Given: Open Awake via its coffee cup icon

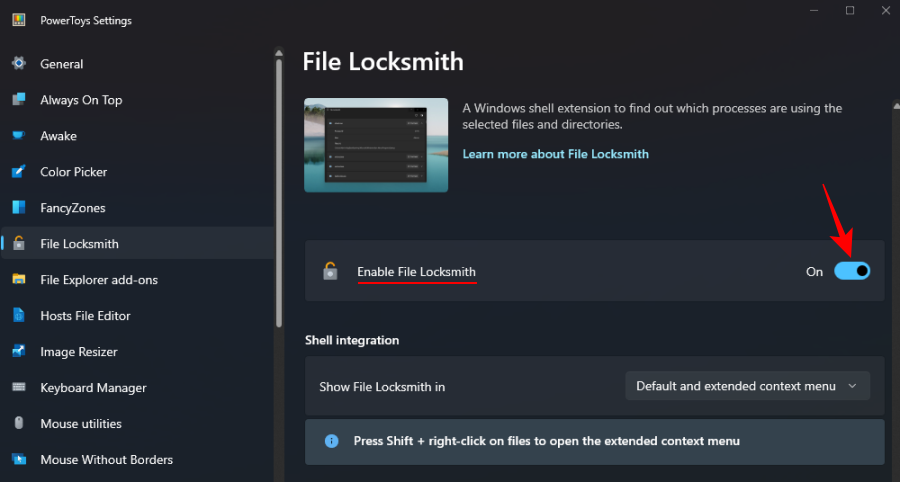Looking at the screenshot, I should pos(18,136).
